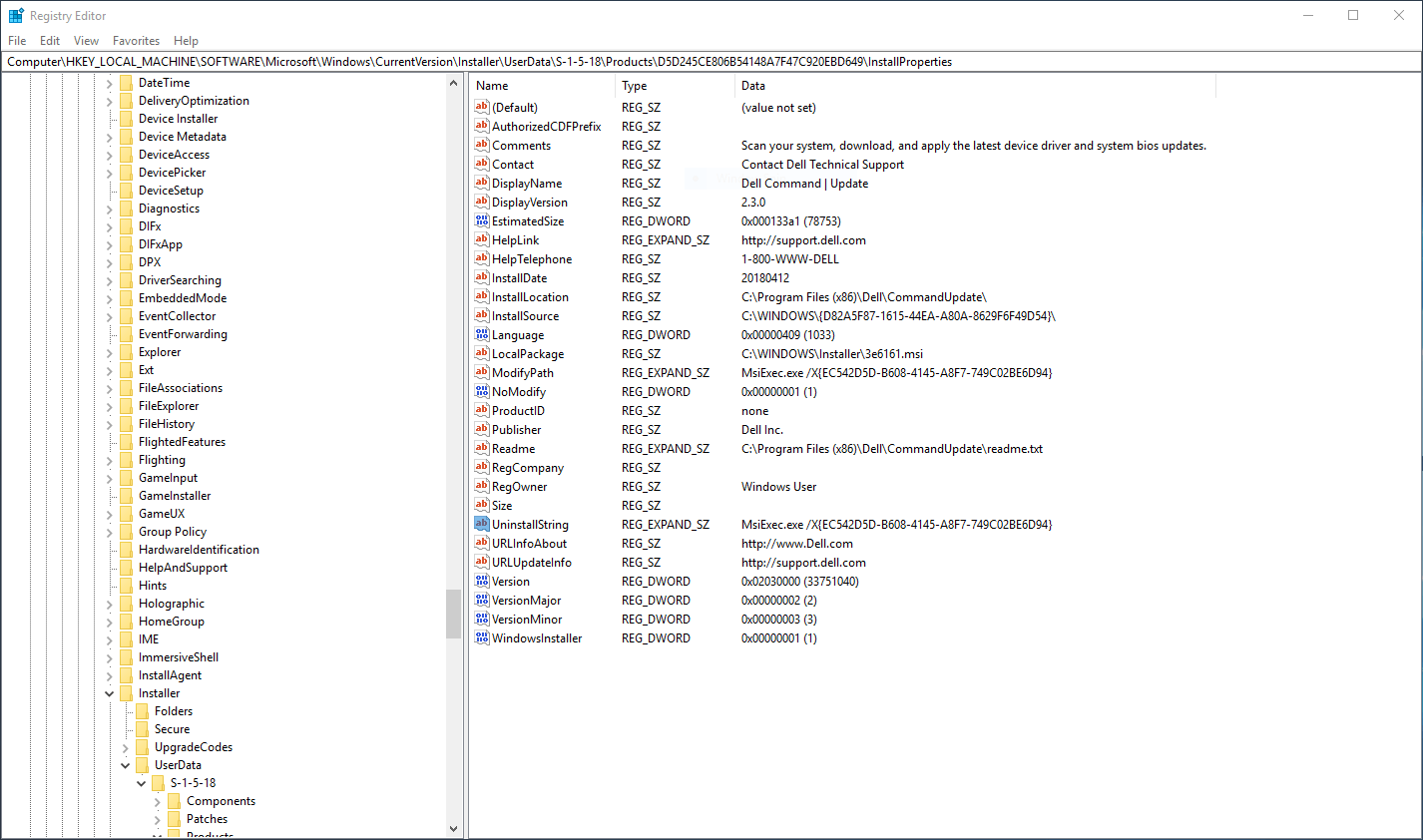This screenshot has width=1423, height=840.
Task: Select the HelpAndSupport key
Action: pyautogui.click(x=183, y=568)
